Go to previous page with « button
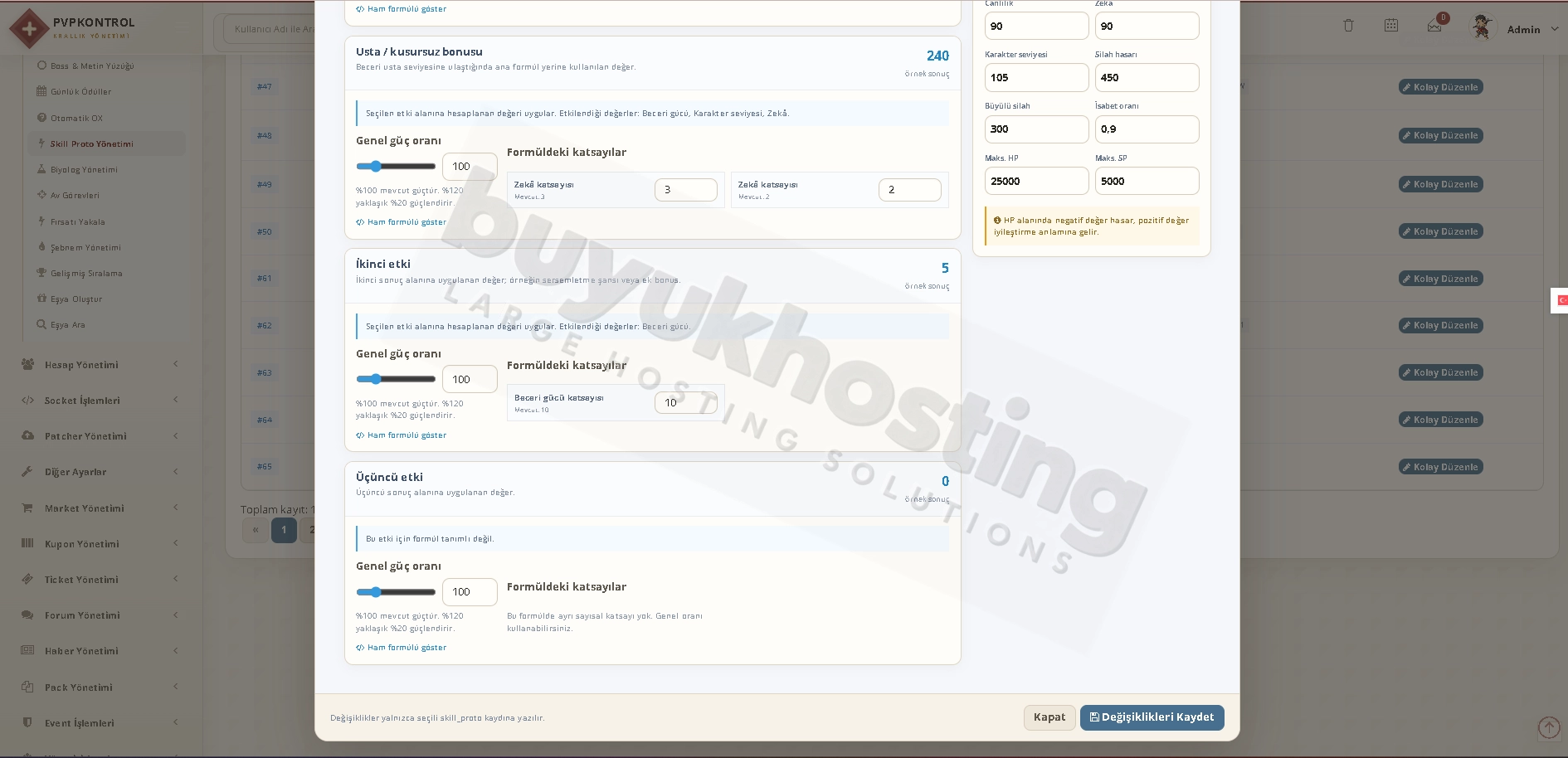Image resolution: width=1568 pixels, height=758 pixels. (256, 530)
